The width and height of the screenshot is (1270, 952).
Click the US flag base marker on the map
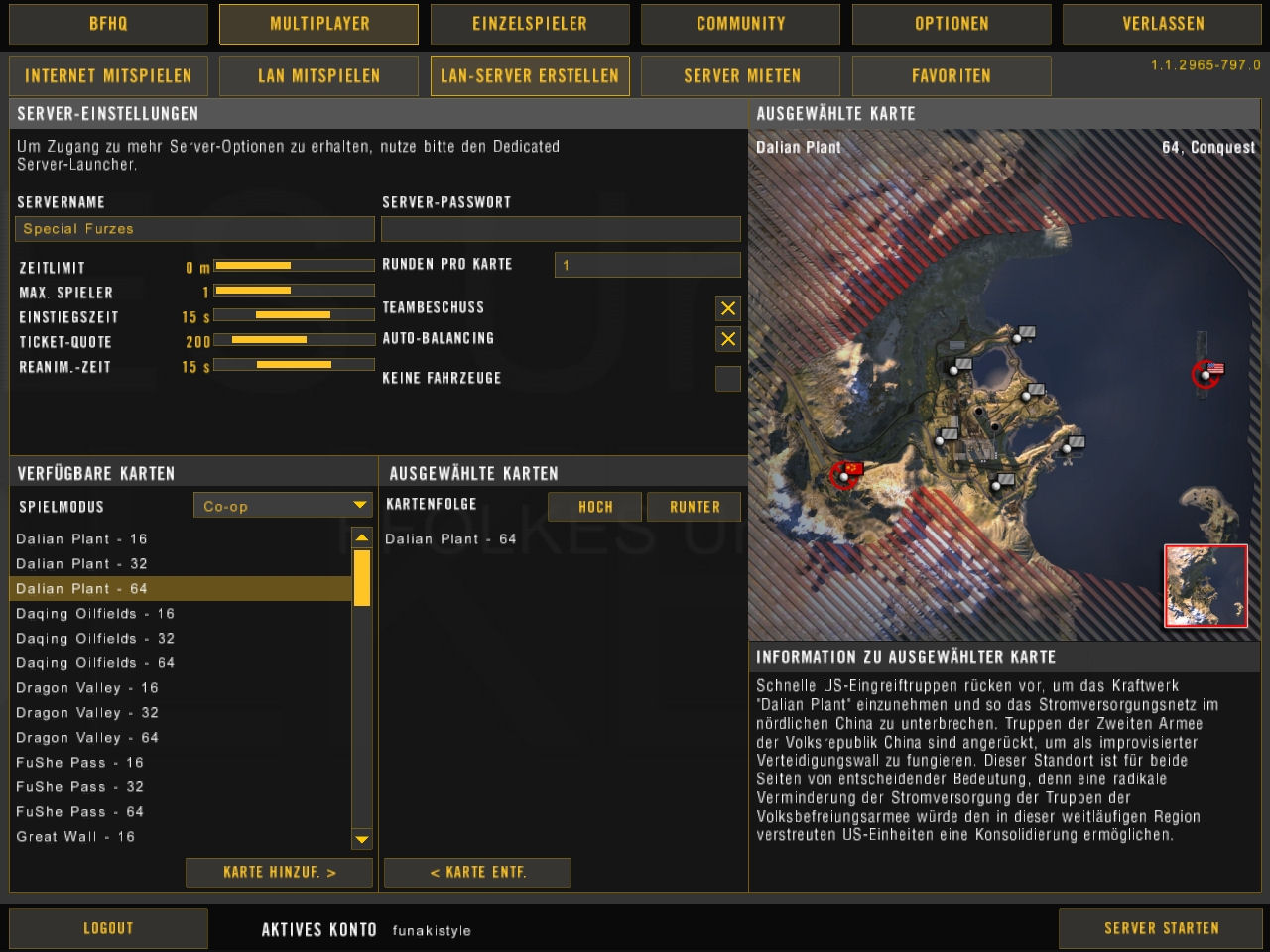click(x=1207, y=374)
